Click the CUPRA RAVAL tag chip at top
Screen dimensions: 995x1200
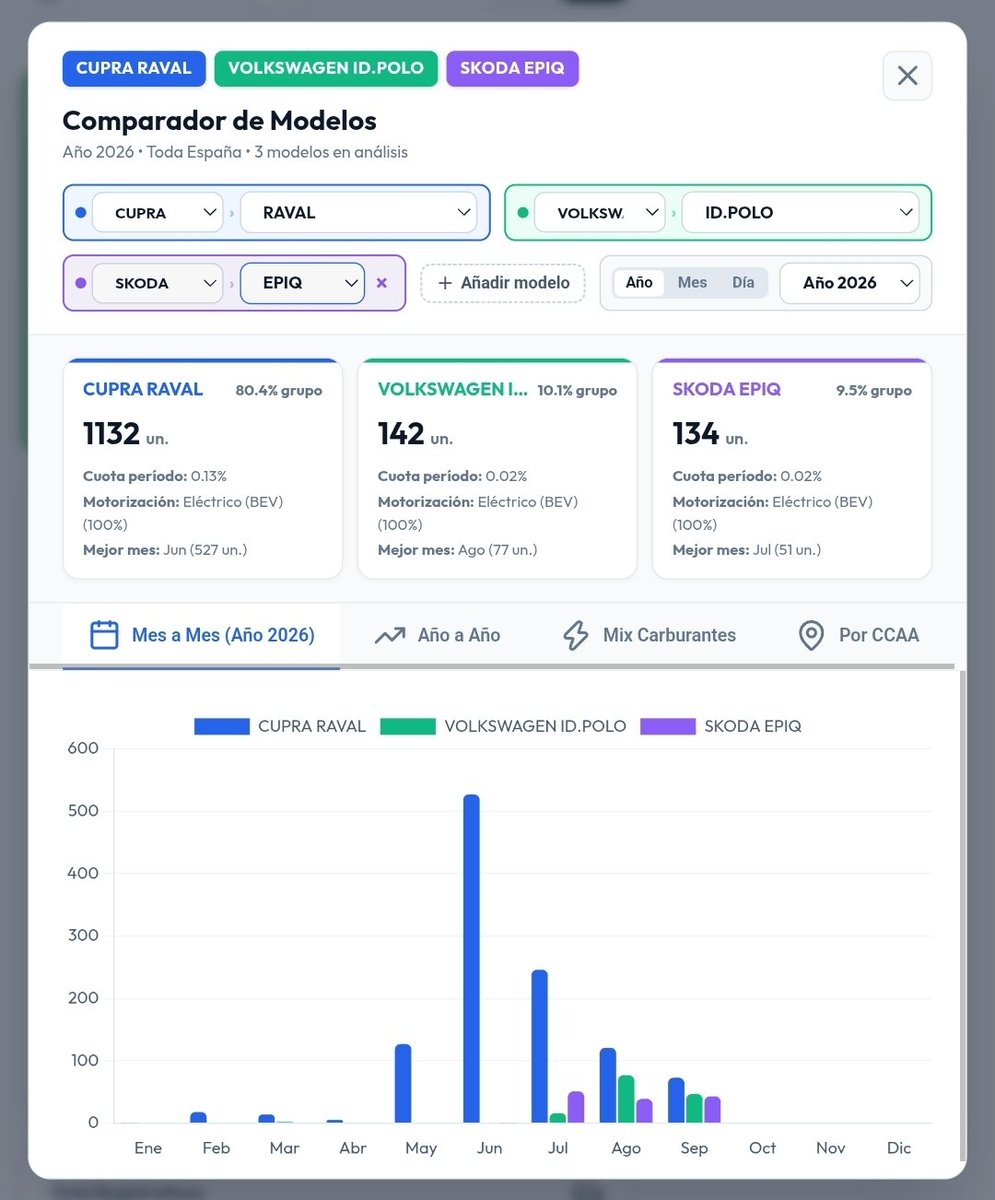[x=134, y=69]
